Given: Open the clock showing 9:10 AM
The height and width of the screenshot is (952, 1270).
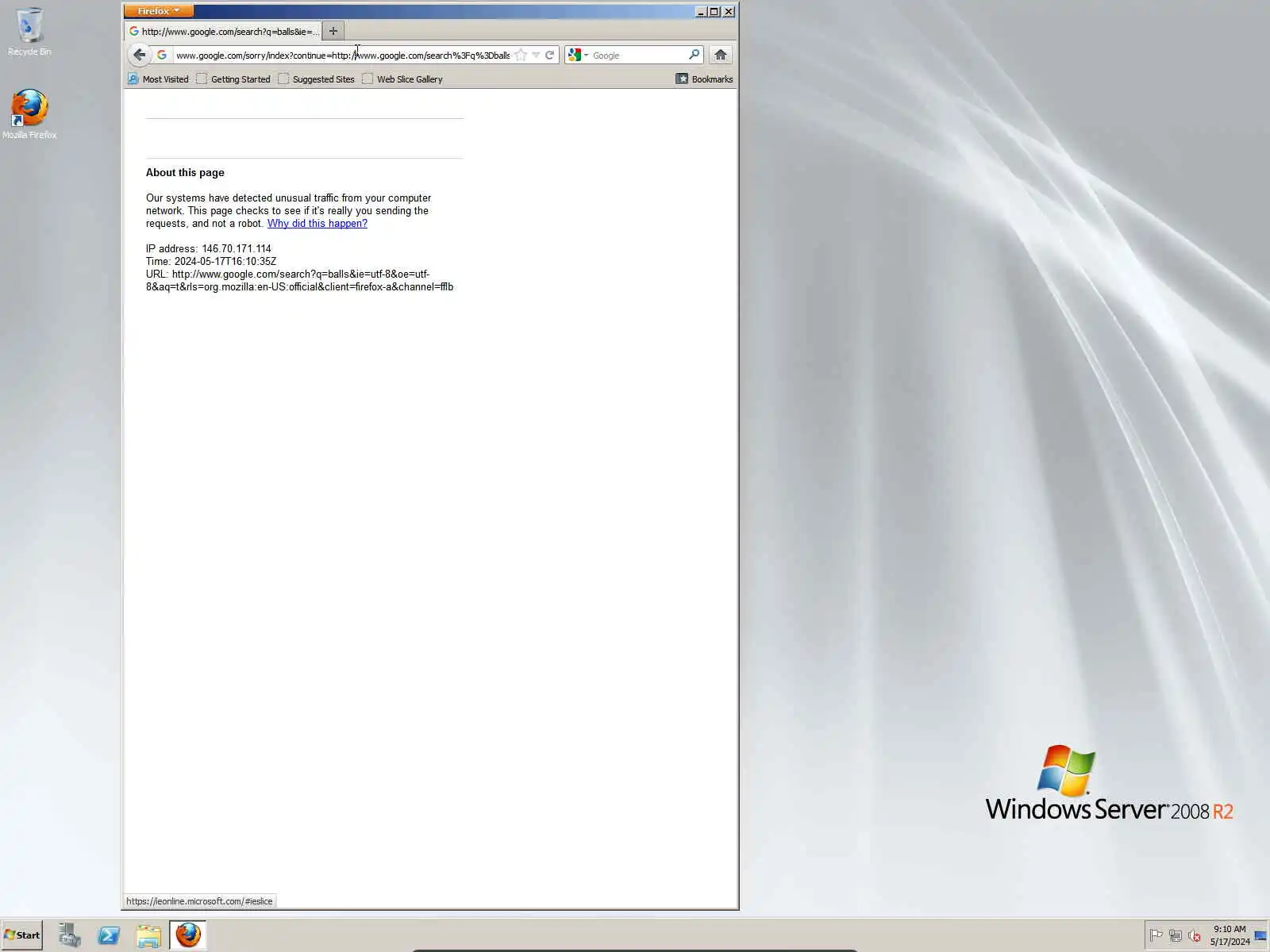Looking at the screenshot, I should tap(1230, 935).
